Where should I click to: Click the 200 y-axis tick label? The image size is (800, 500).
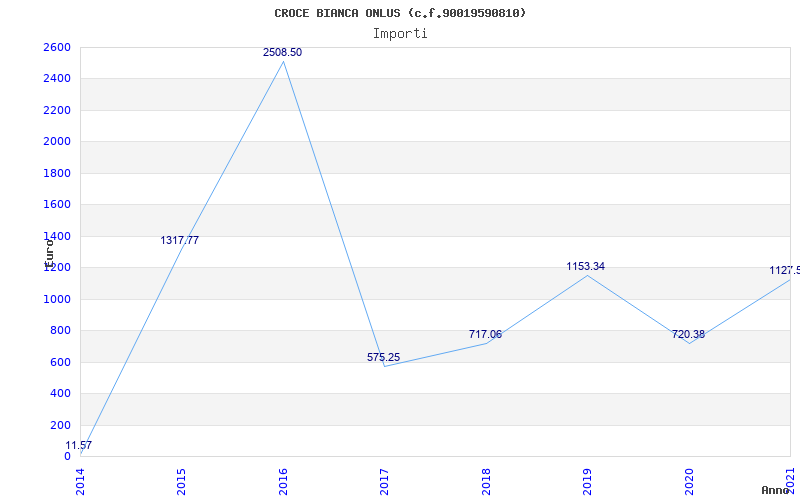point(60,425)
